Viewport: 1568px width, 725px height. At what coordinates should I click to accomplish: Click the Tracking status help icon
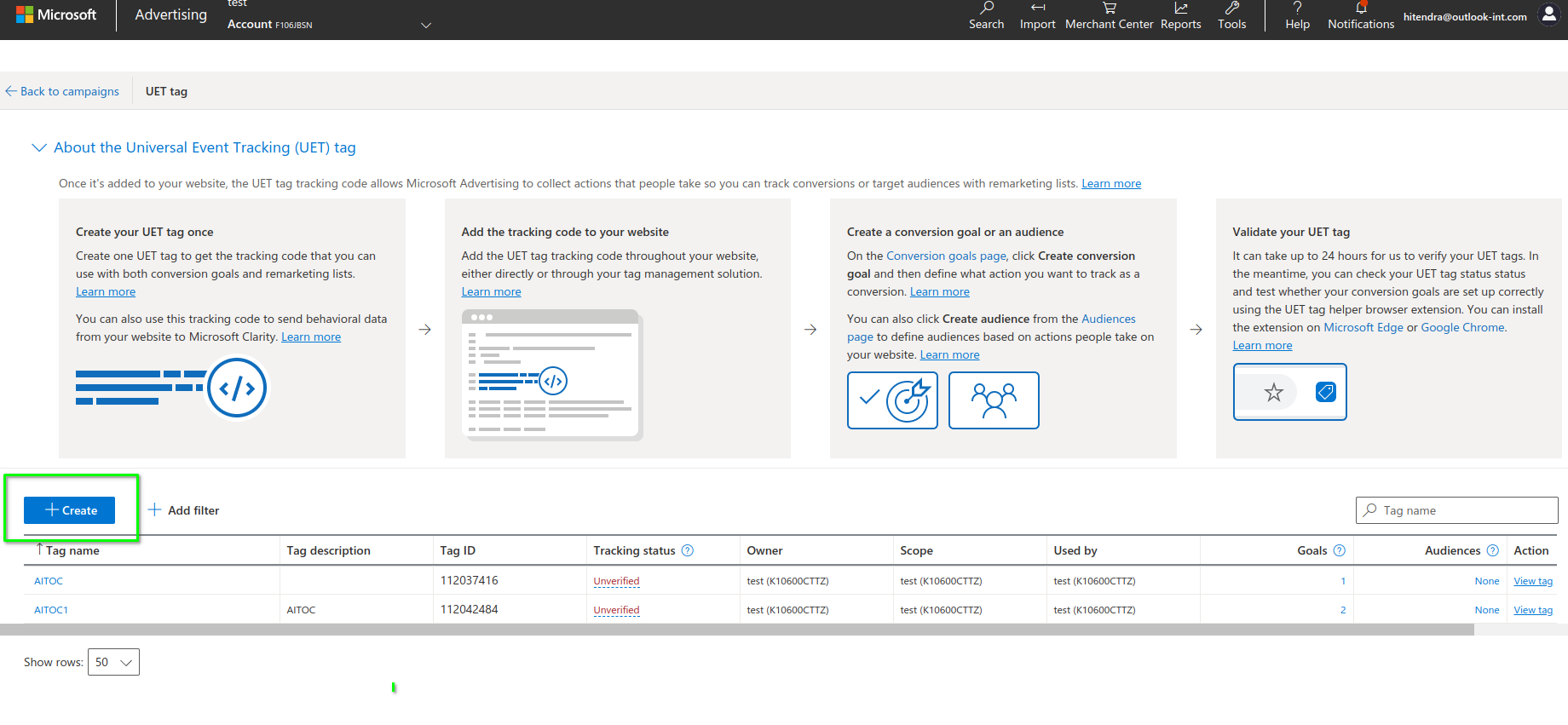click(688, 550)
